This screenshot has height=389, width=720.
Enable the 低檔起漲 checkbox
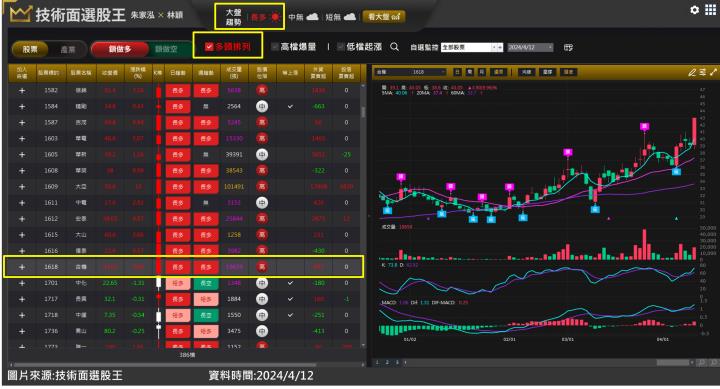(341, 47)
